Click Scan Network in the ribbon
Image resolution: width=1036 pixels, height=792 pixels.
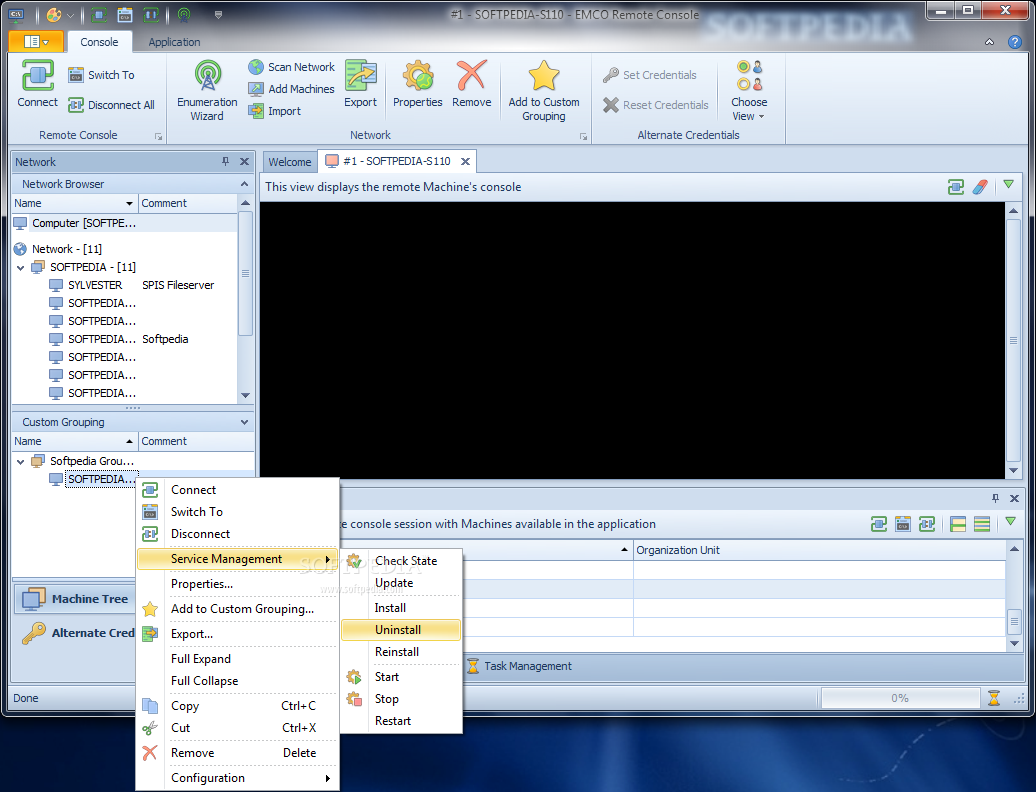[291, 67]
